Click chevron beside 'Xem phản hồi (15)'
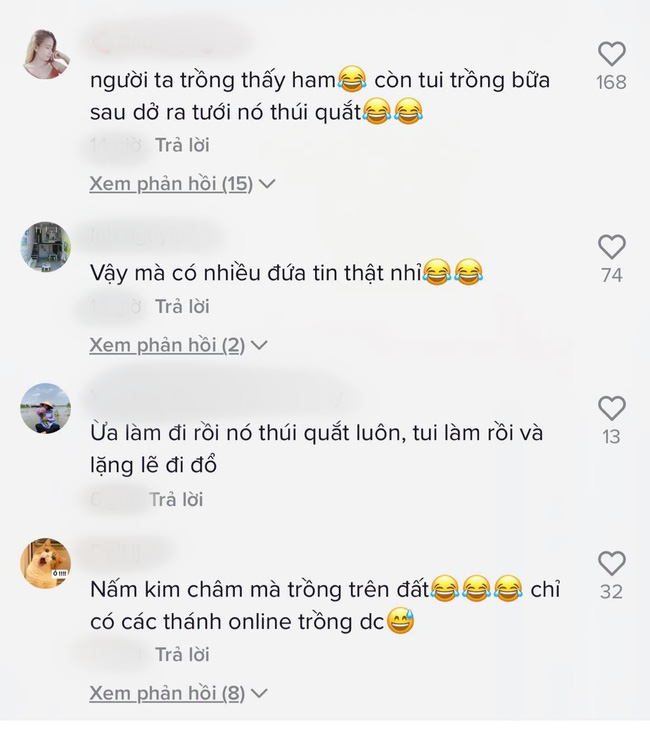Image resolution: width=650 pixels, height=729 pixels. [267, 184]
